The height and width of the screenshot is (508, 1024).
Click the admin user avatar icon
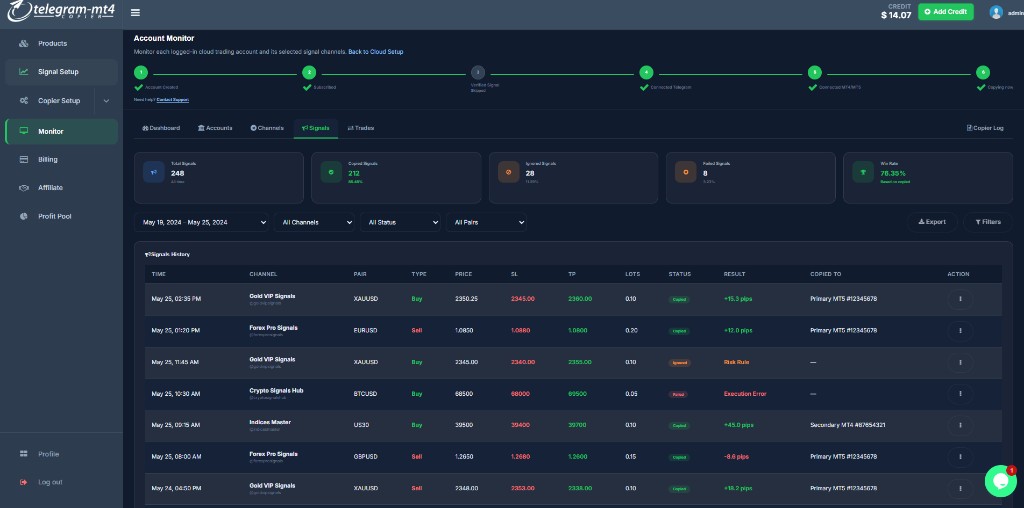(x=996, y=12)
